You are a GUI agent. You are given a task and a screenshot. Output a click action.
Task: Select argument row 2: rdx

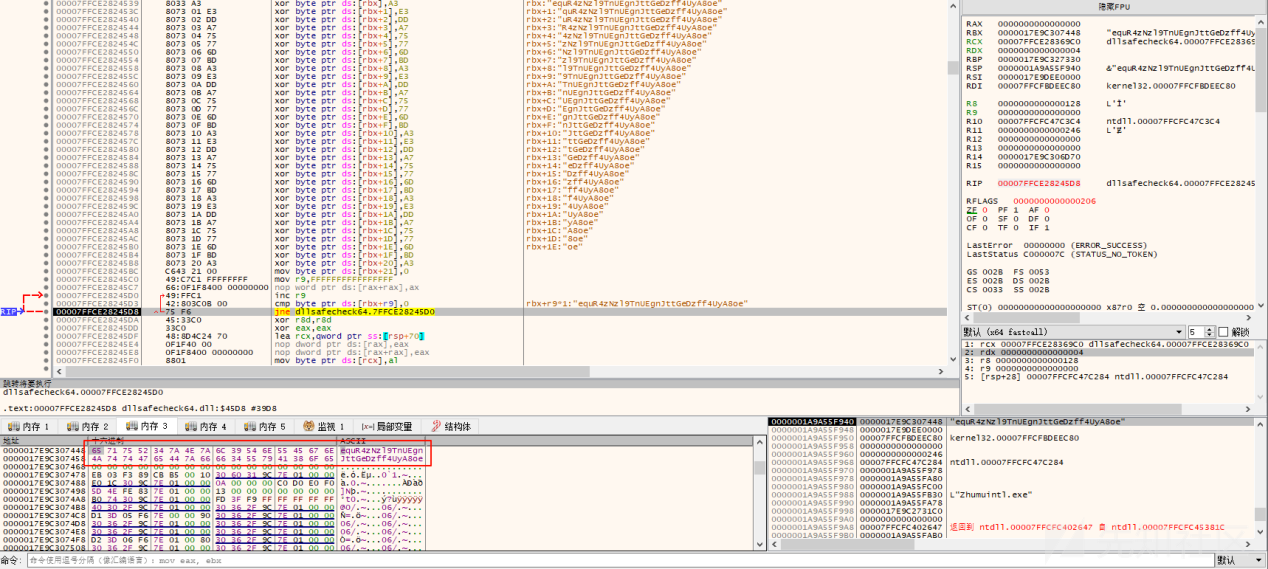[1106, 352]
